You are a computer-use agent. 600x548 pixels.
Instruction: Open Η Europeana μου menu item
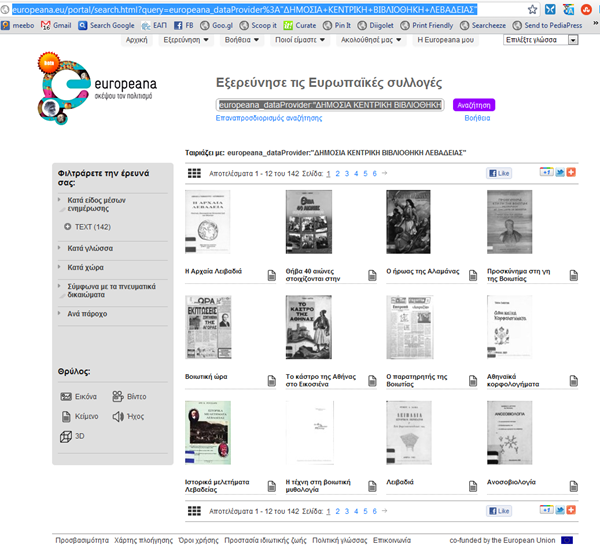445,39
